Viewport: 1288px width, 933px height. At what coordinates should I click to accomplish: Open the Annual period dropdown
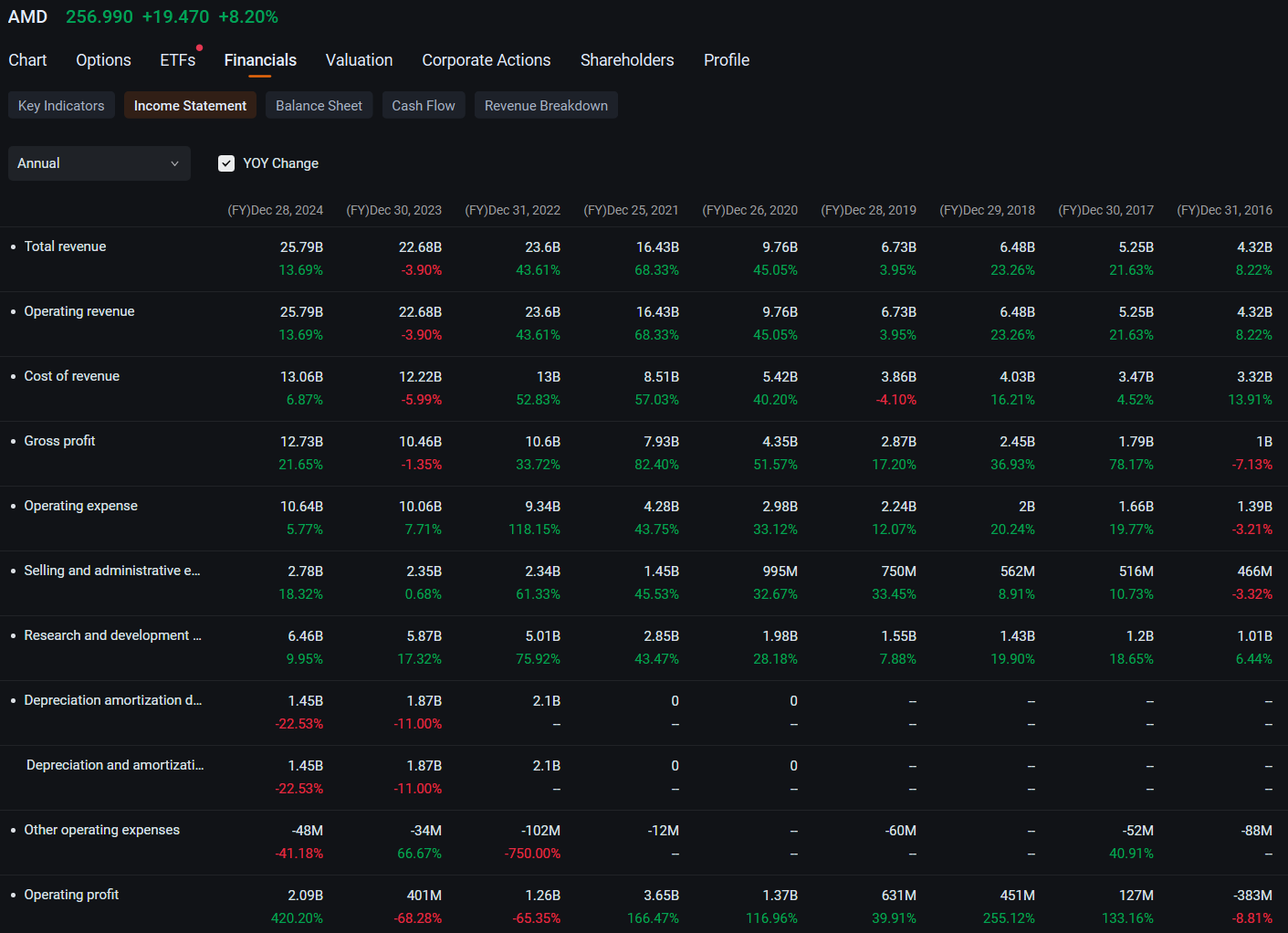point(99,163)
